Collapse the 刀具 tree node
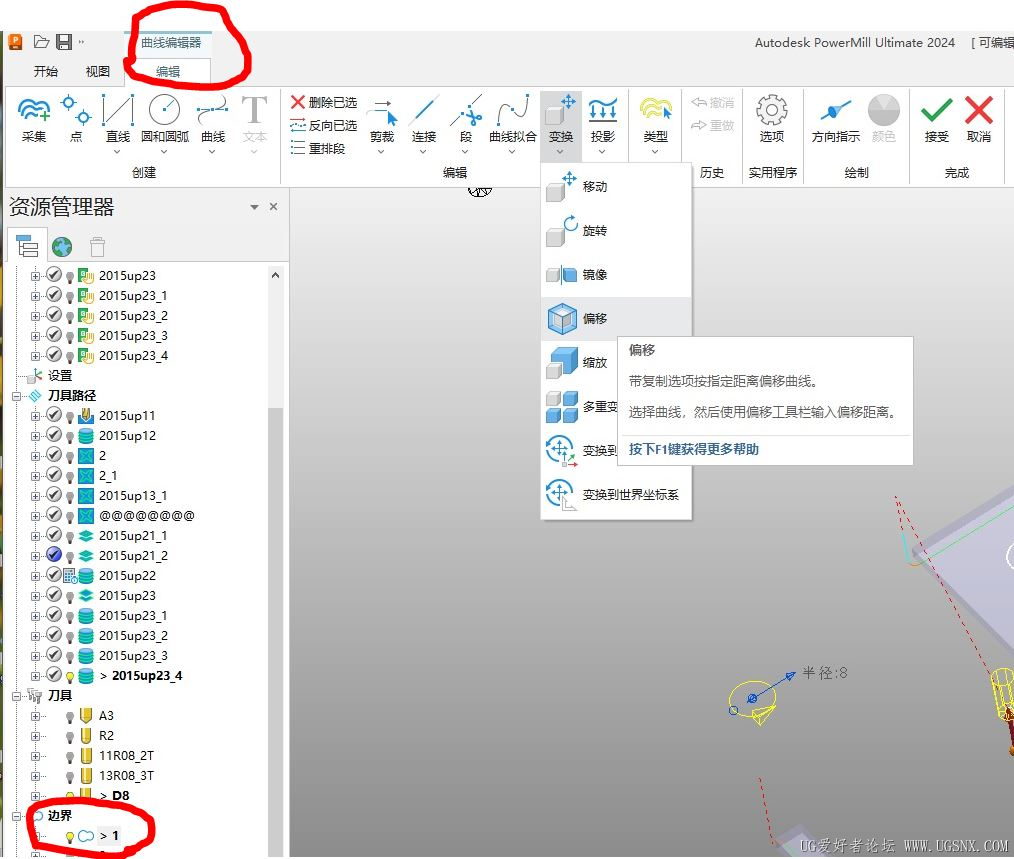Viewport: 1014px width, 859px height. (x=16, y=696)
